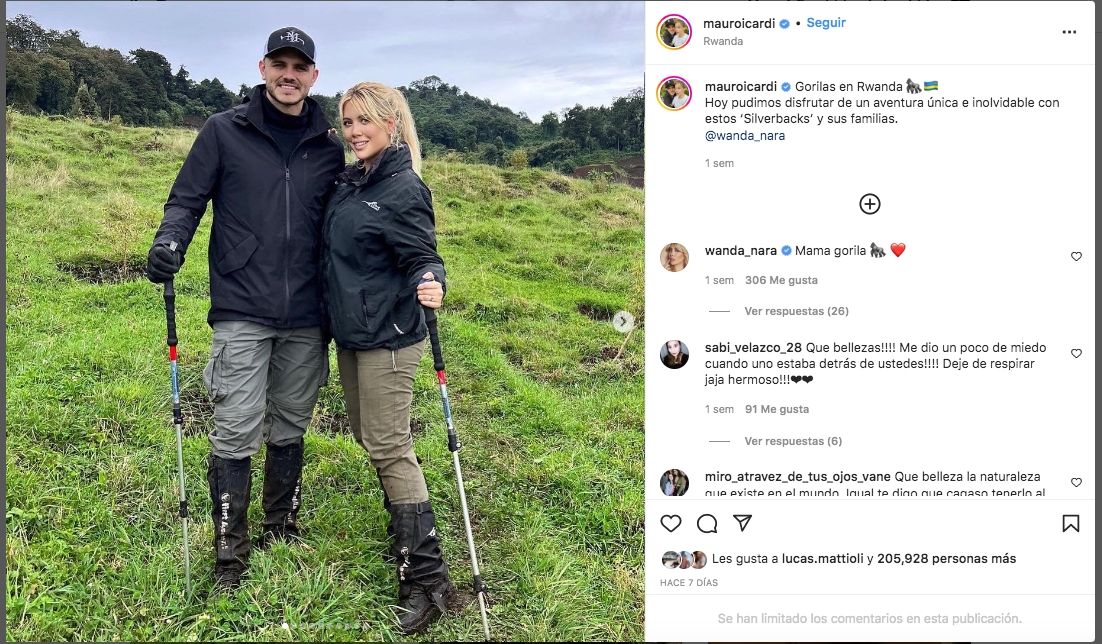The width and height of the screenshot is (1102, 644).
Task: Share post via paper plane icon
Action: click(x=742, y=524)
